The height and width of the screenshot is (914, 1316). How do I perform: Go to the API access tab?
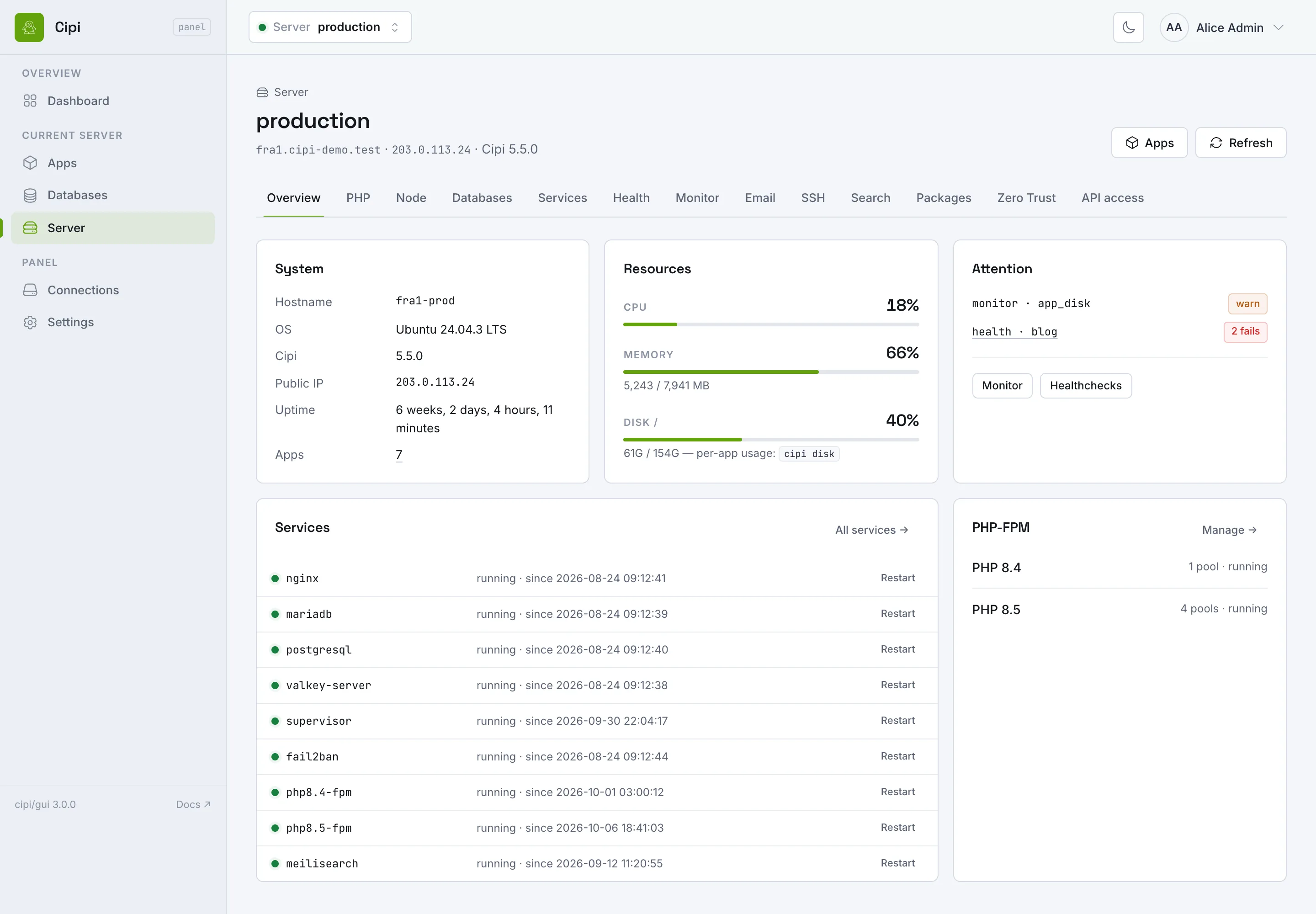[x=1112, y=197]
